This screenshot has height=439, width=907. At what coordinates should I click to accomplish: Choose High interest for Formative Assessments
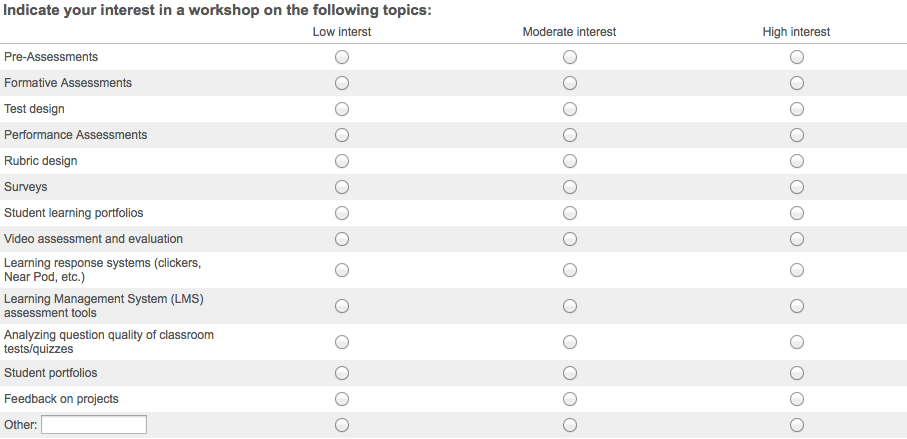click(x=797, y=83)
